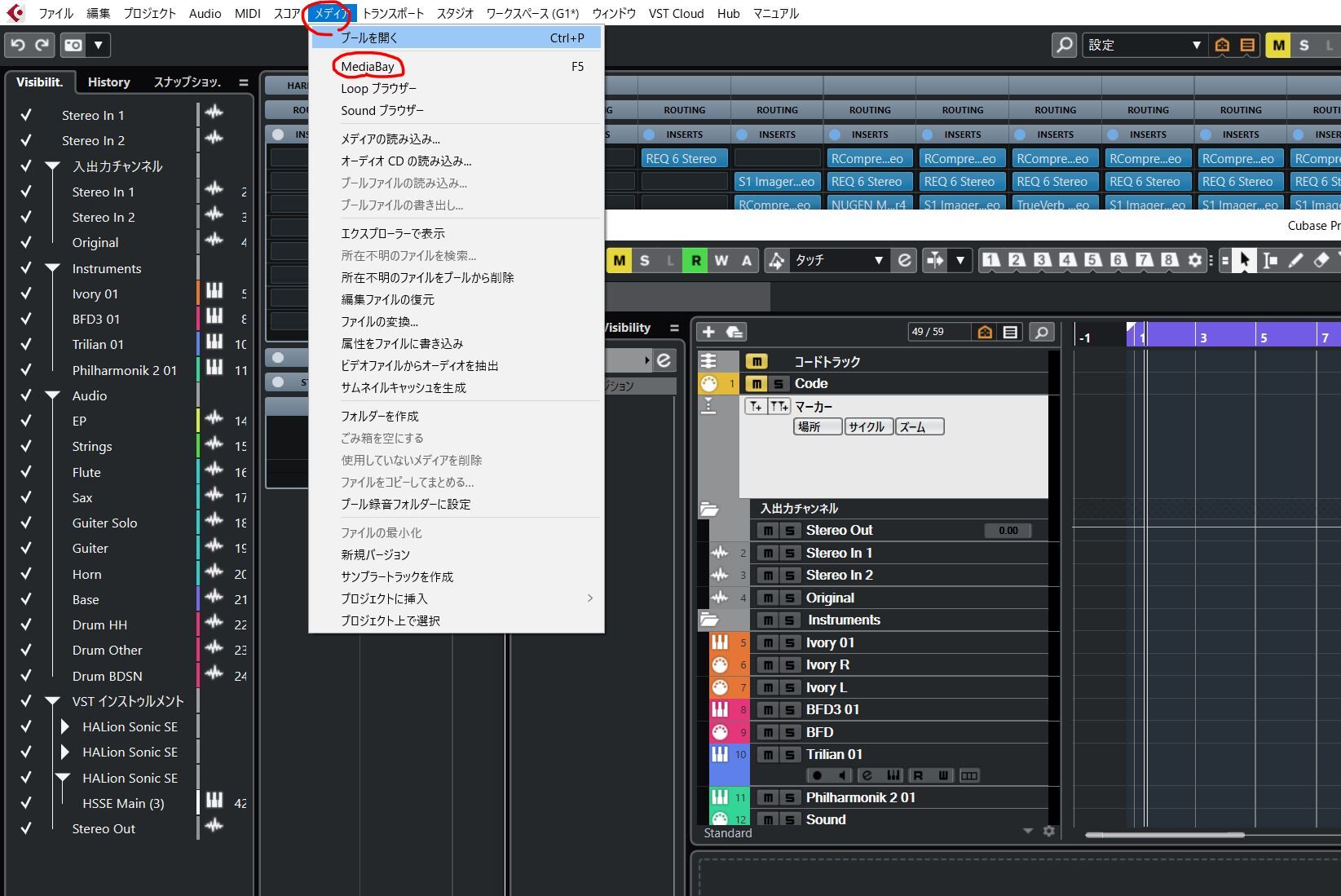1341x896 pixels.
Task: Click the redo arrow in the mixer toolbar
Action: point(42,45)
